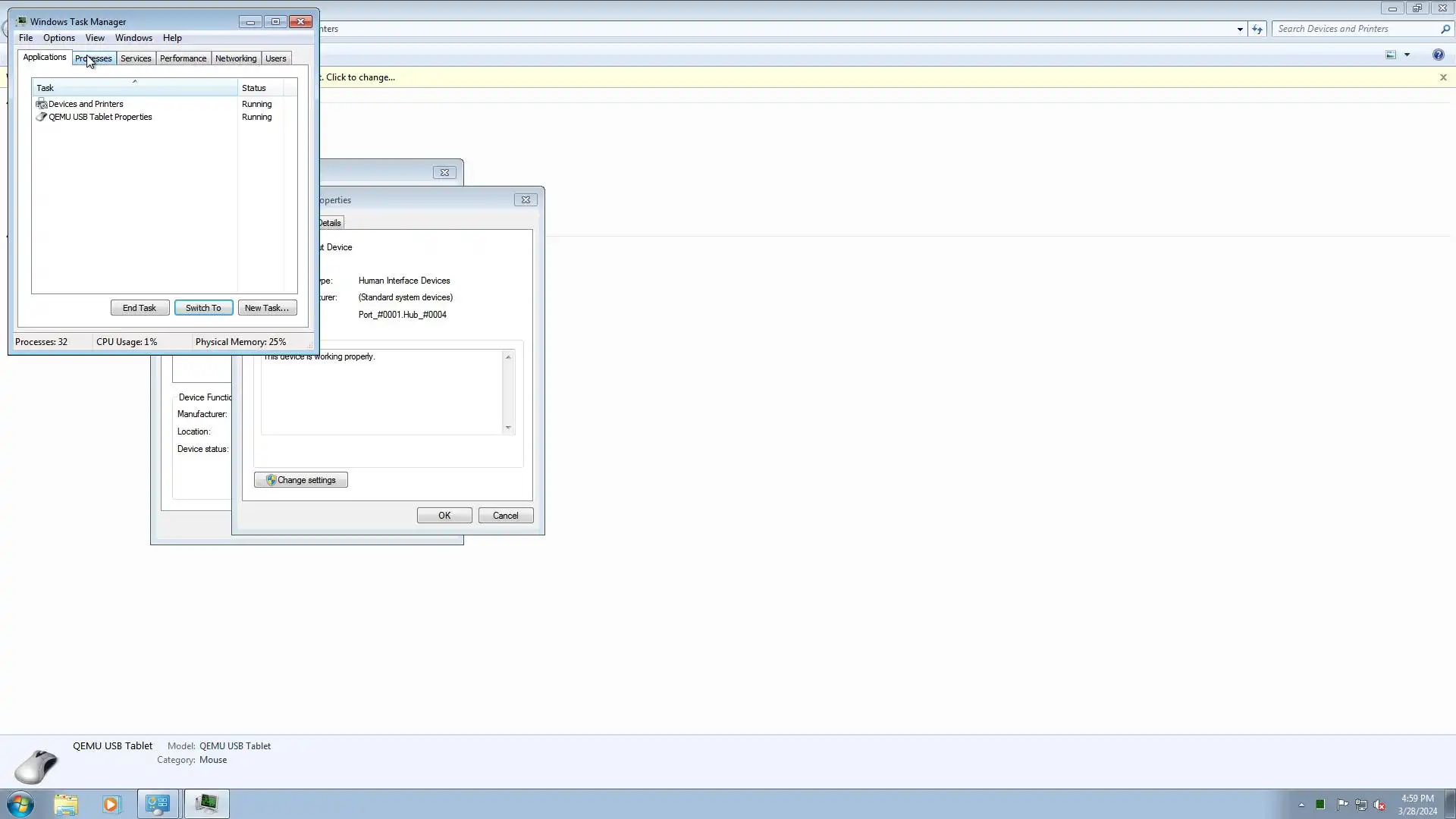
Task: Click the refresh button beside address bar
Action: (1257, 29)
